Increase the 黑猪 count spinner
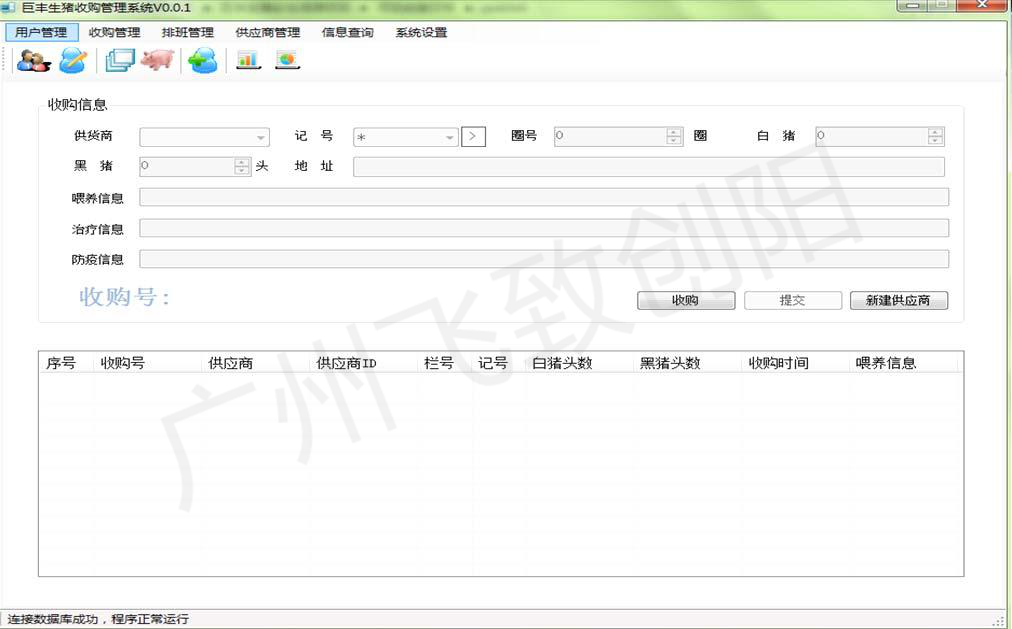 click(241, 162)
